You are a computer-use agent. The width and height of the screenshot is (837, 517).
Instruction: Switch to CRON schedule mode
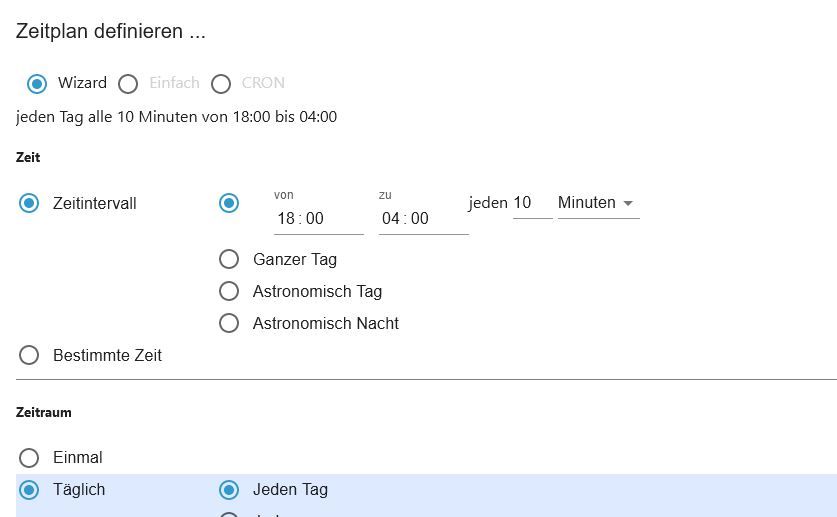tap(221, 83)
